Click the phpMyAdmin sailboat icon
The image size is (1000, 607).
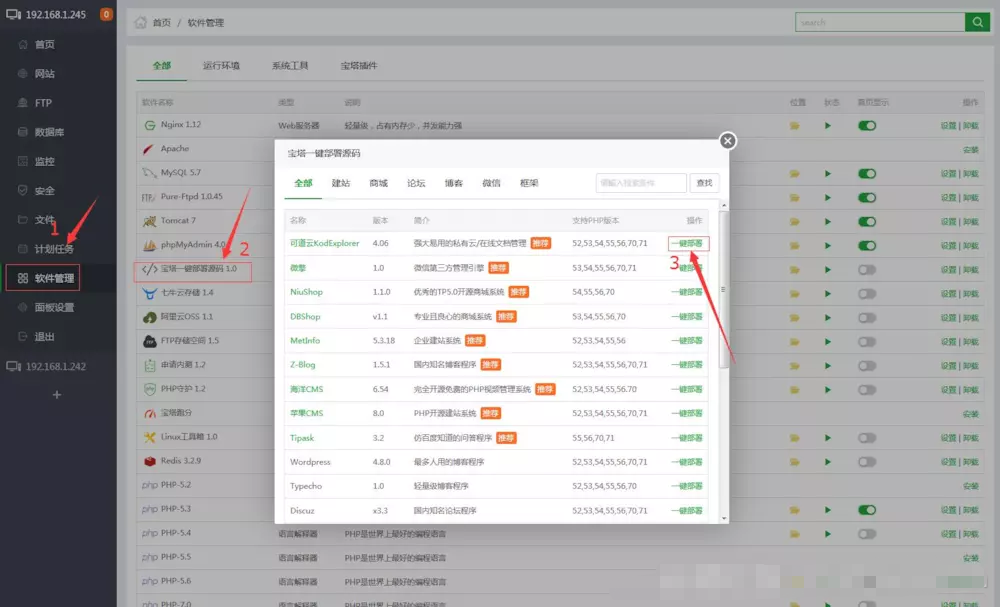(150, 245)
